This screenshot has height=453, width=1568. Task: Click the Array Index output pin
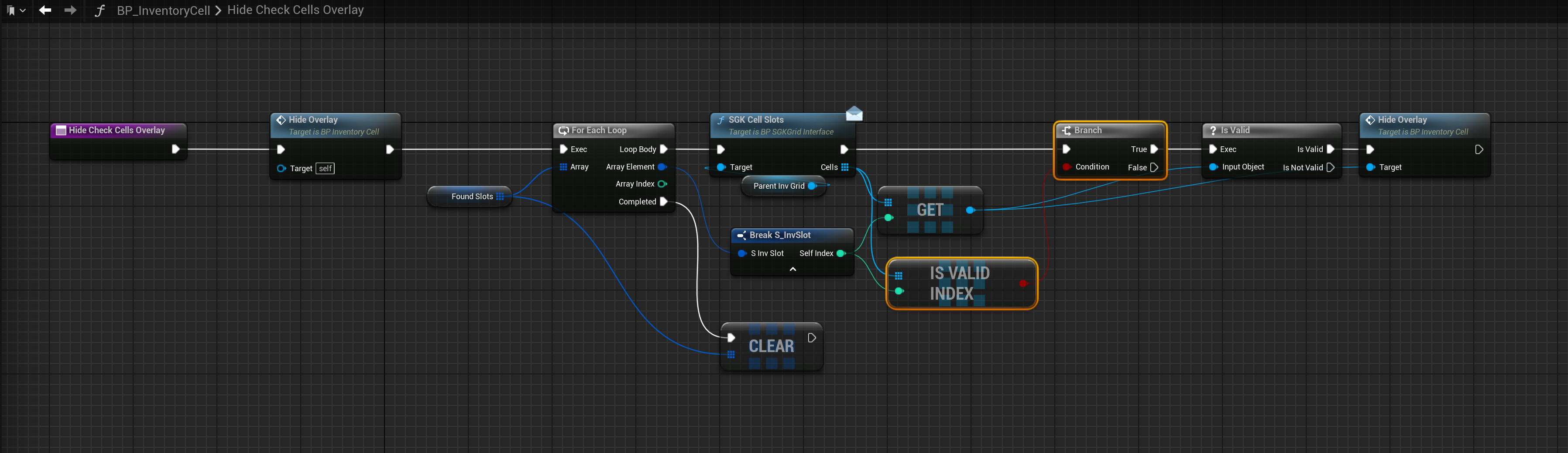662,184
